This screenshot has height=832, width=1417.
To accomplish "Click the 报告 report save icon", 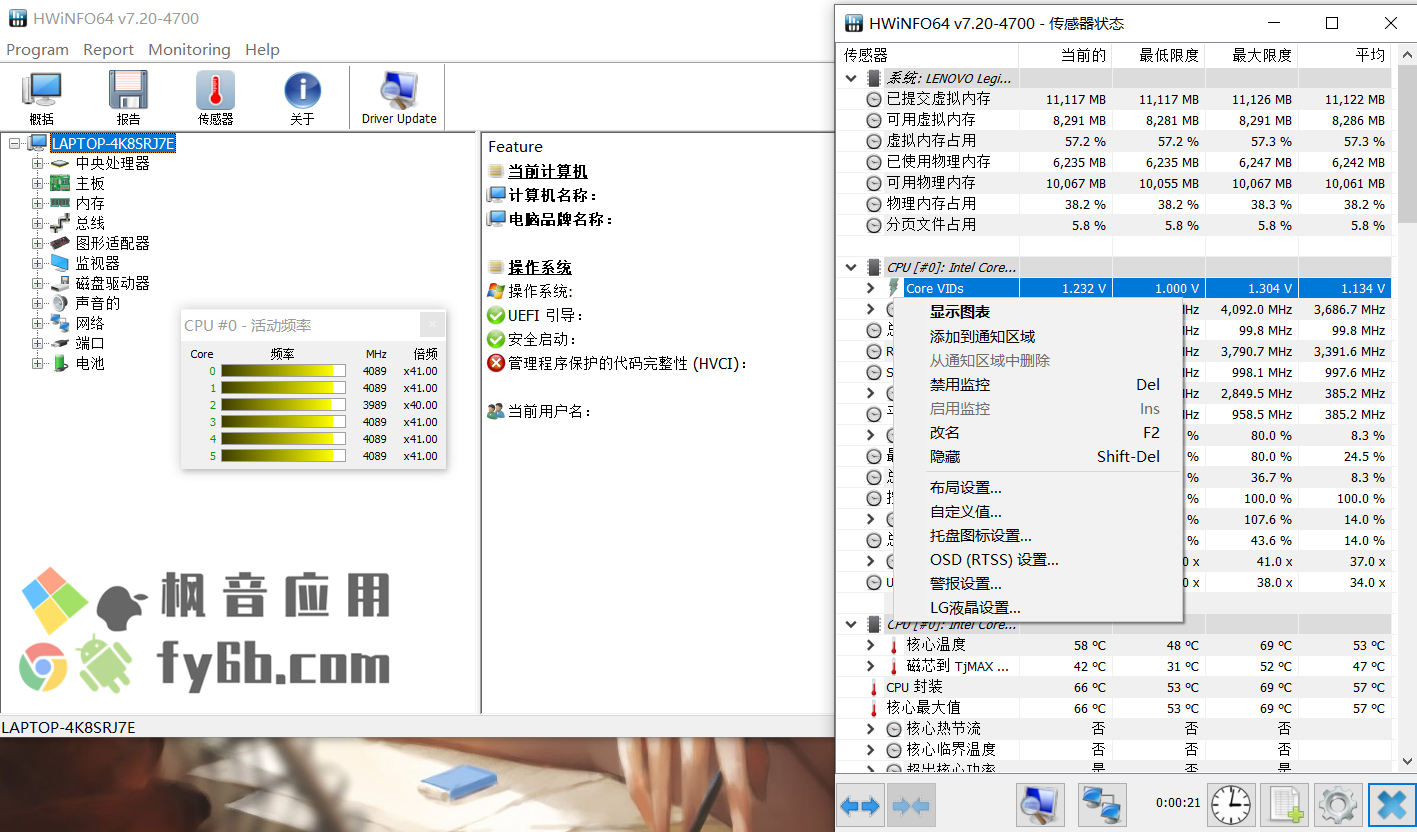I will point(128,98).
